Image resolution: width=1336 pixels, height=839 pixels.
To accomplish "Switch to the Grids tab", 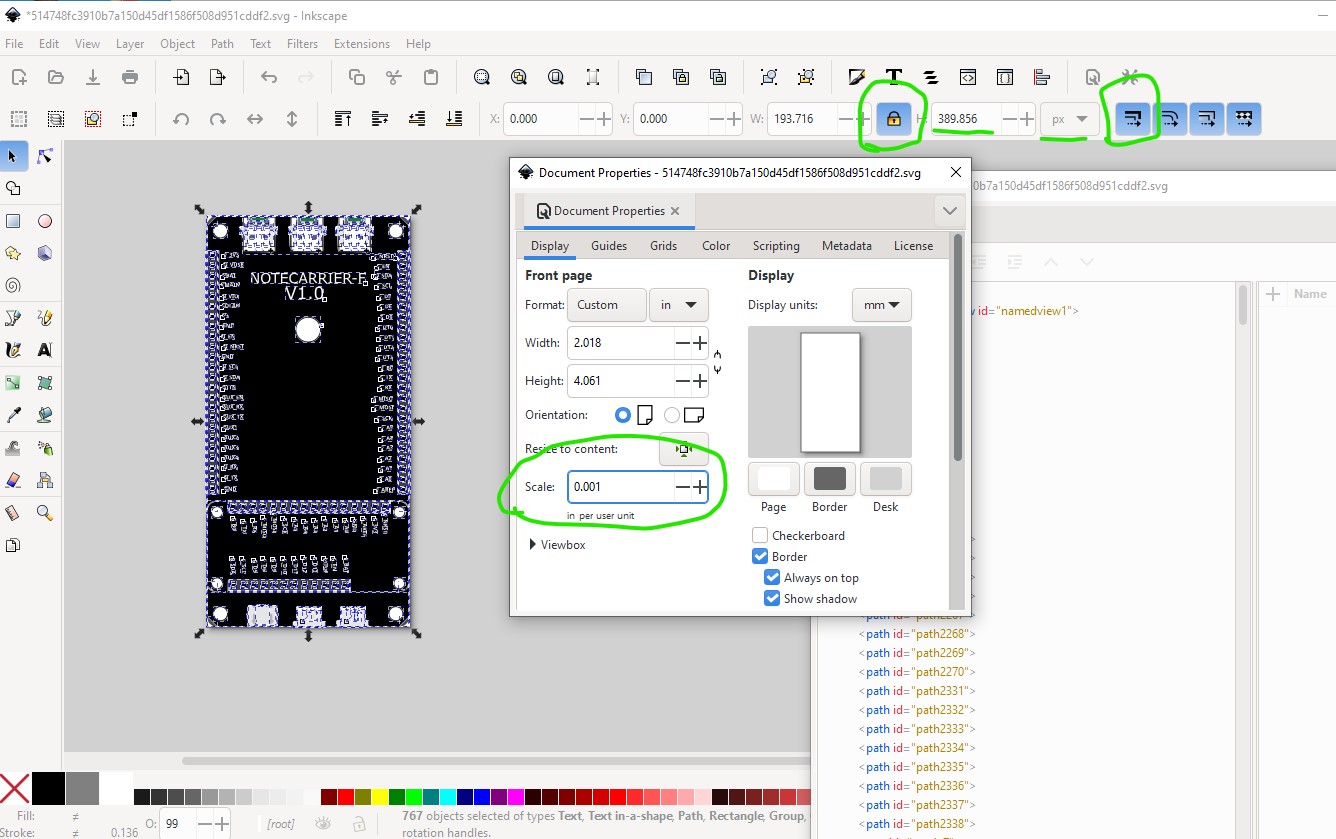I will click(663, 246).
